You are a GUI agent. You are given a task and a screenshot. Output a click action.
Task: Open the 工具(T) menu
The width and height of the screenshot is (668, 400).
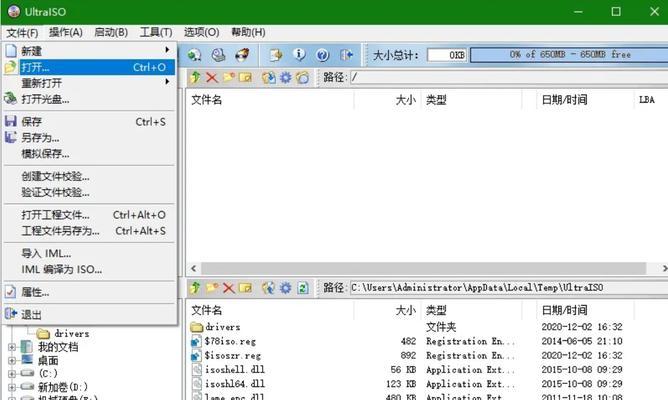[x=156, y=32]
